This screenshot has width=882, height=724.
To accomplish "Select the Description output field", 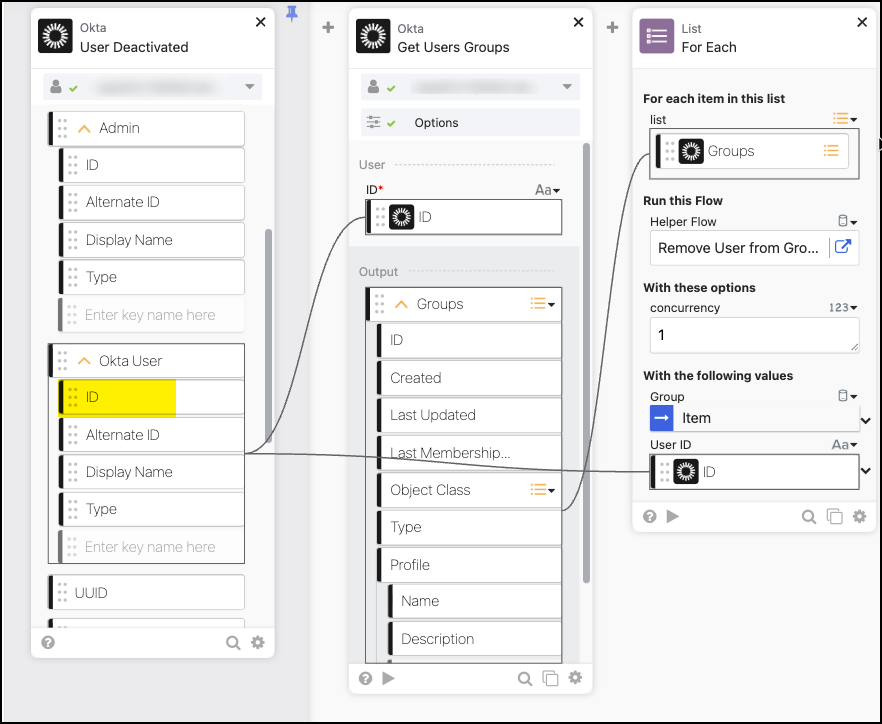I will pos(475,639).
